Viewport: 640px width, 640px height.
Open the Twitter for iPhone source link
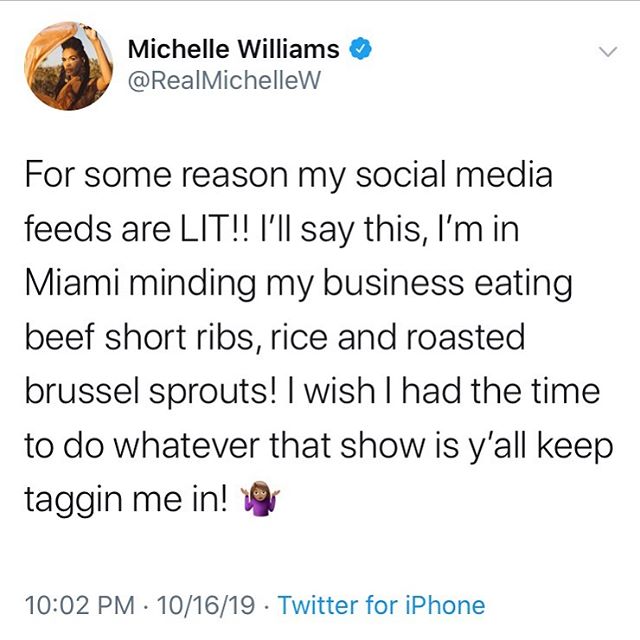click(382, 605)
